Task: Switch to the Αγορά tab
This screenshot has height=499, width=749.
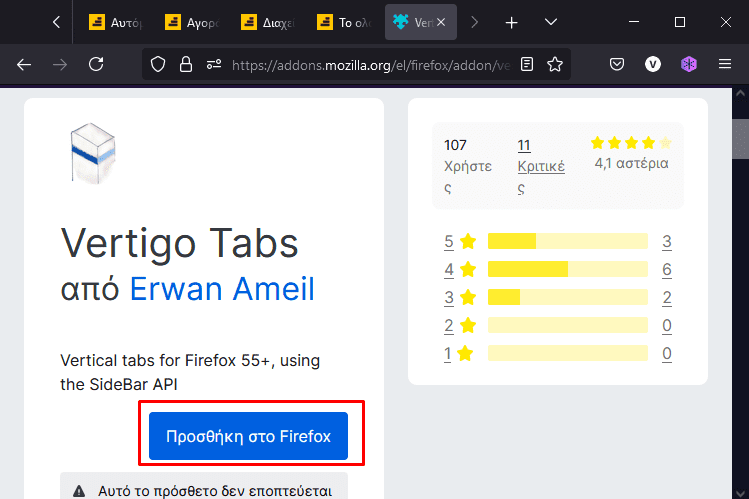Action: pos(192,22)
